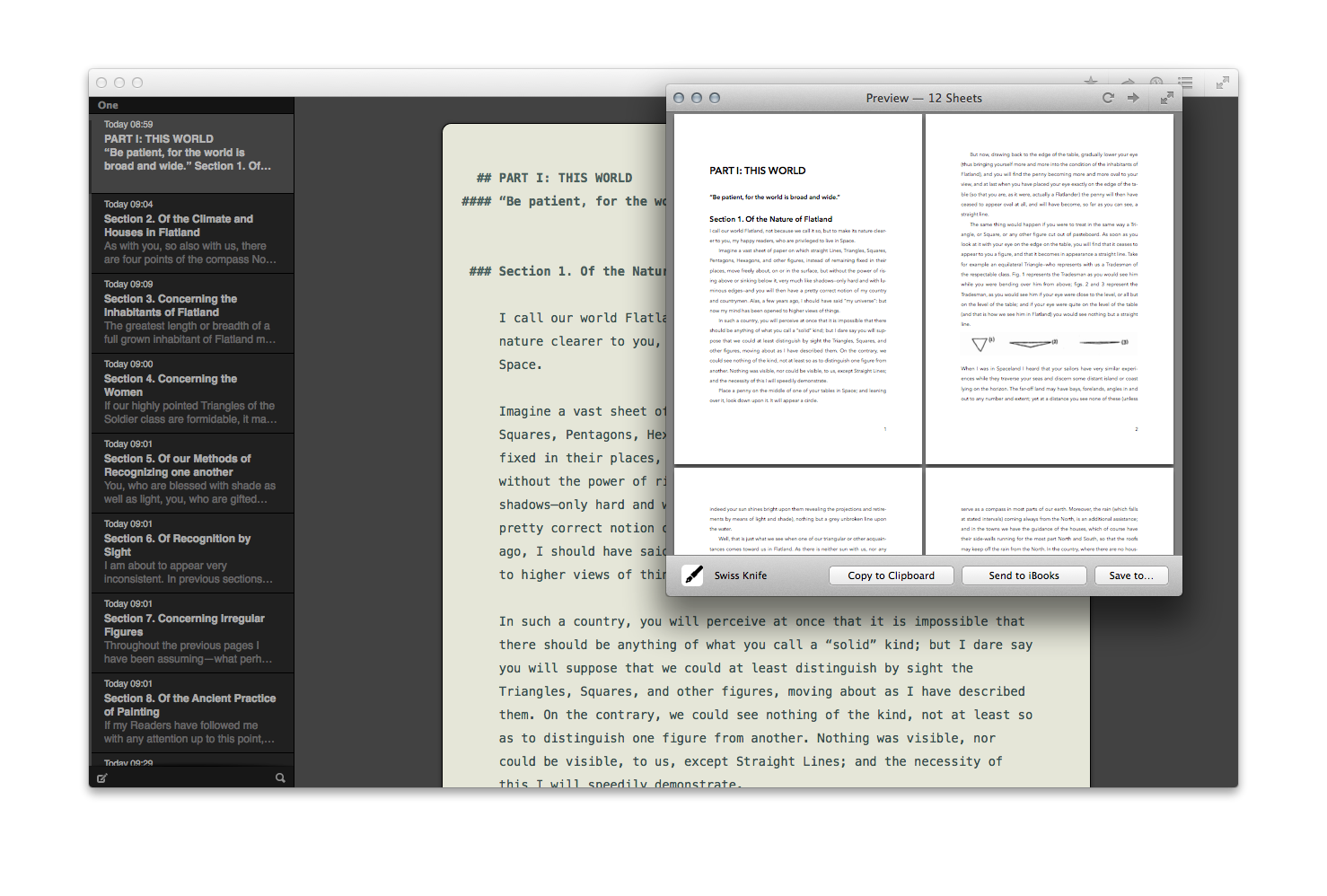Enter fullscreen in the Preview window

[1167, 98]
